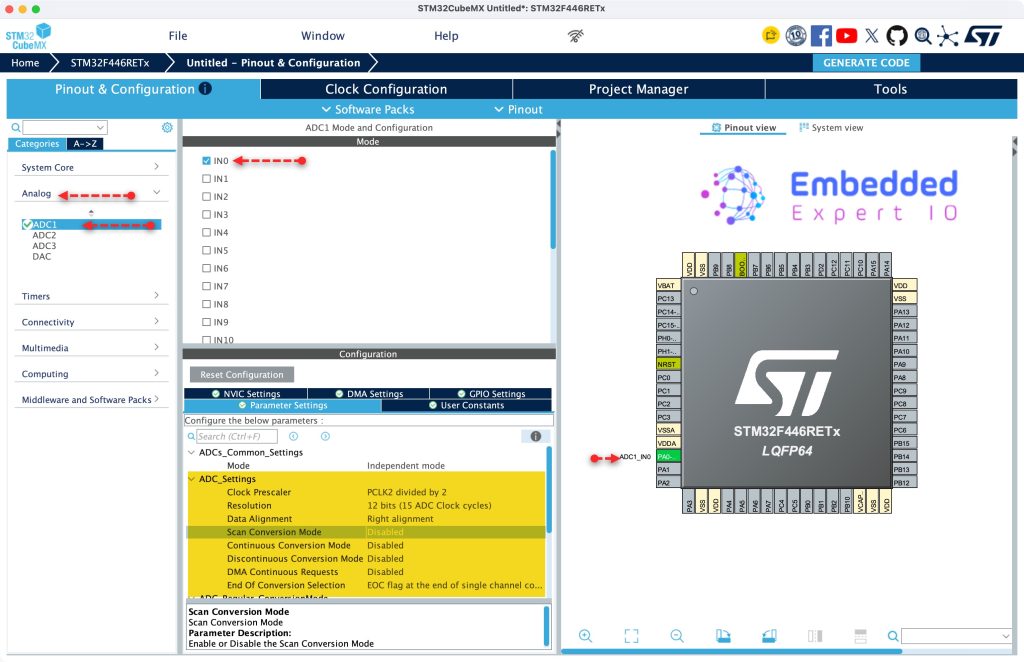Image resolution: width=1024 pixels, height=662 pixels.
Task: Enable the IN6 channel checkbox
Action: tap(206, 268)
